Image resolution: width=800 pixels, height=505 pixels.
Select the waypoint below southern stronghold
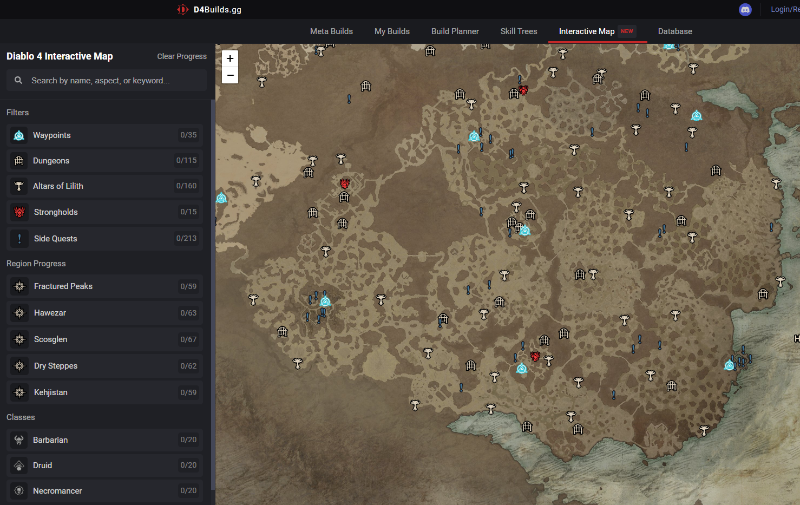[521, 368]
